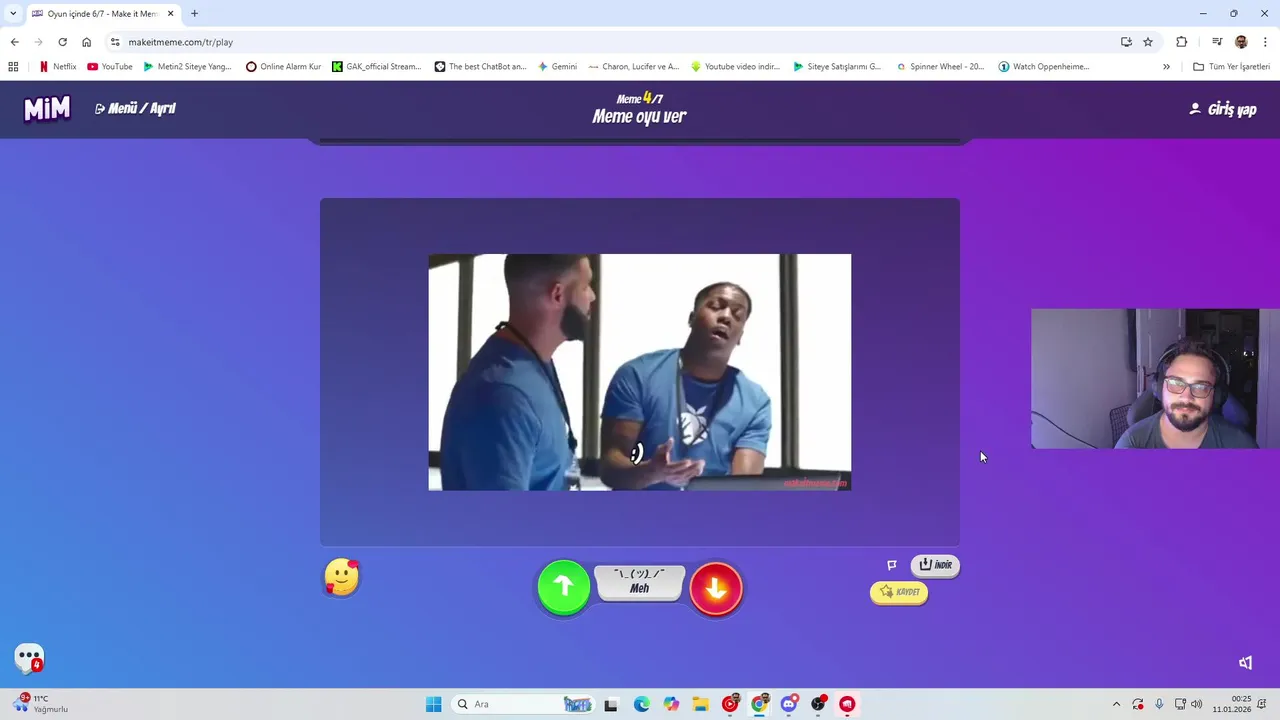Image resolution: width=1280 pixels, height=720 pixels.
Task: Open Tüm Yer İşaretleri folder
Action: [x=1232, y=67]
